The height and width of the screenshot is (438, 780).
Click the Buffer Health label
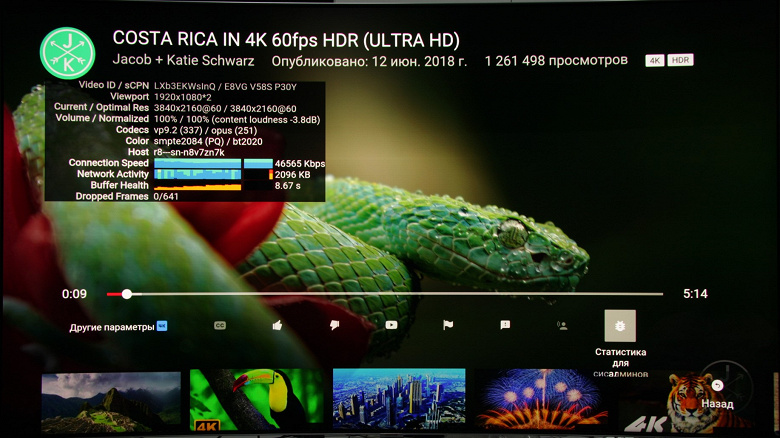119,185
